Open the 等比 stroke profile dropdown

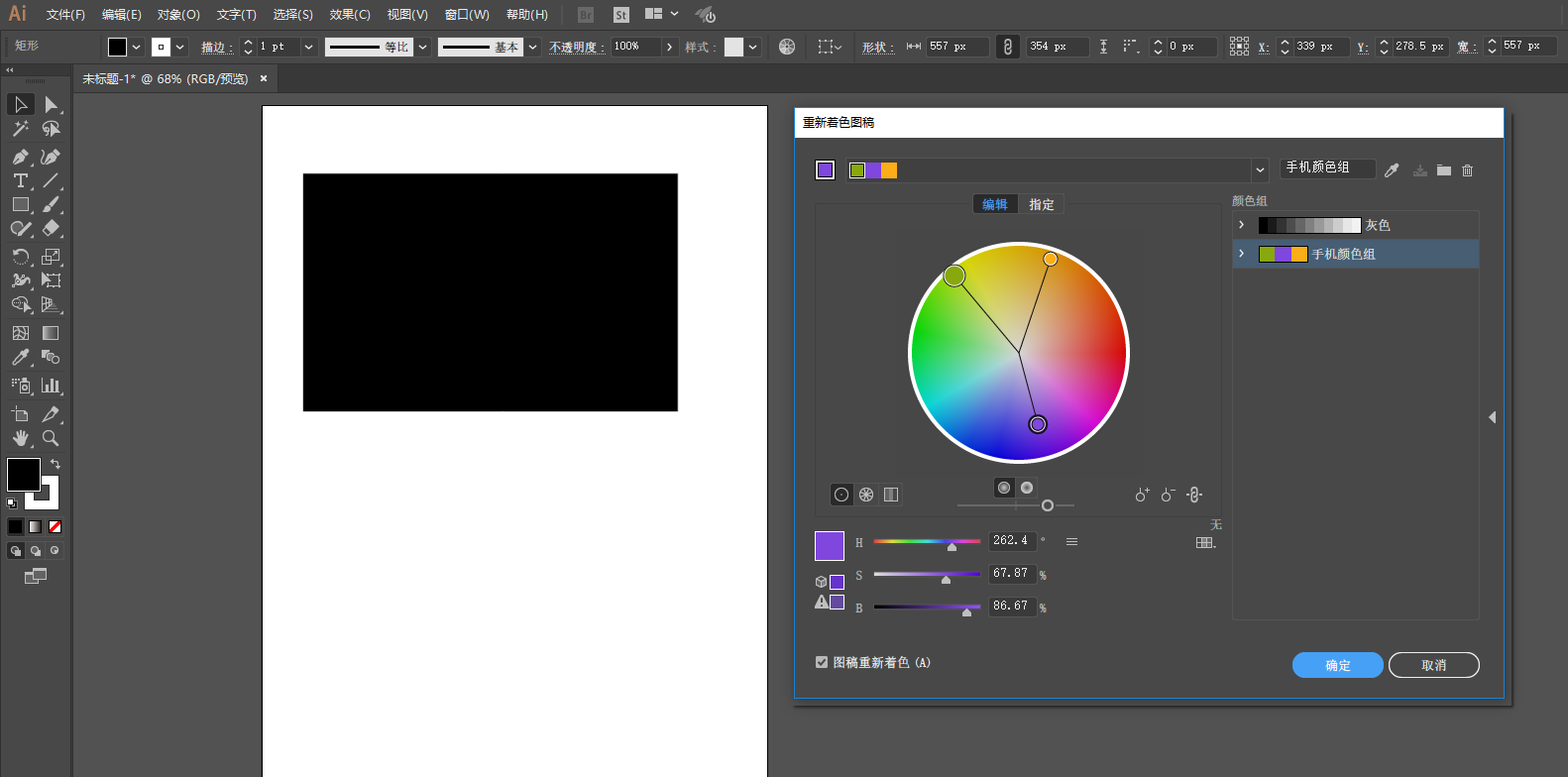(x=423, y=47)
